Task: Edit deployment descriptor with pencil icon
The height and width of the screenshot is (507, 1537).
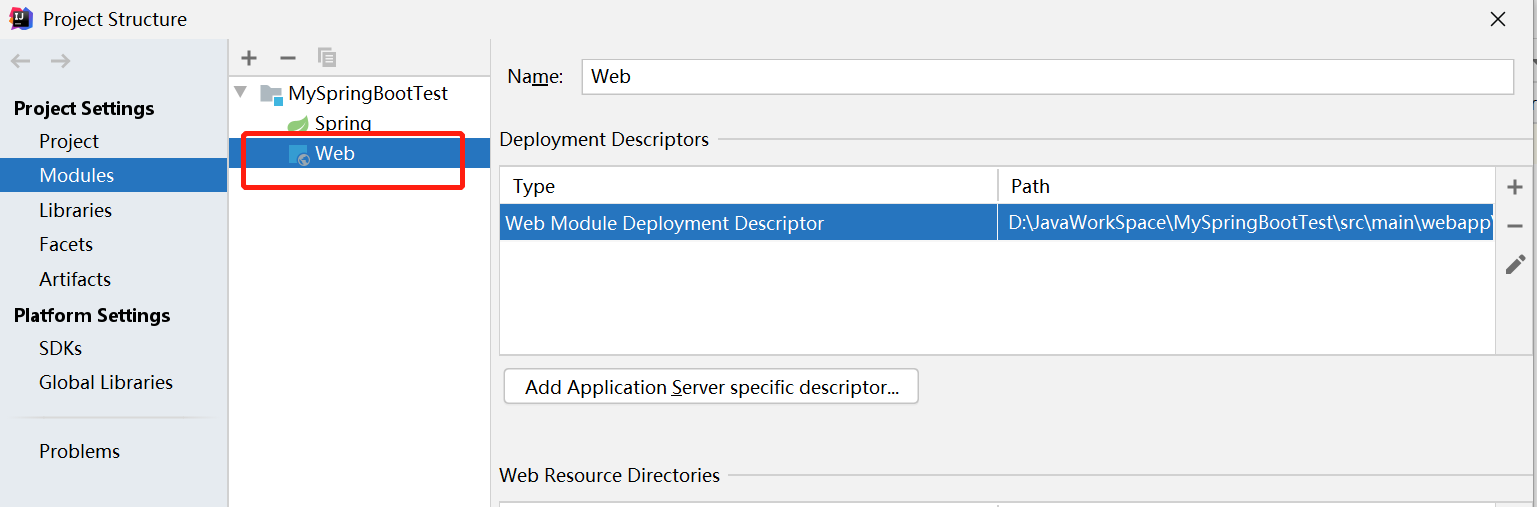Action: pos(1515,264)
